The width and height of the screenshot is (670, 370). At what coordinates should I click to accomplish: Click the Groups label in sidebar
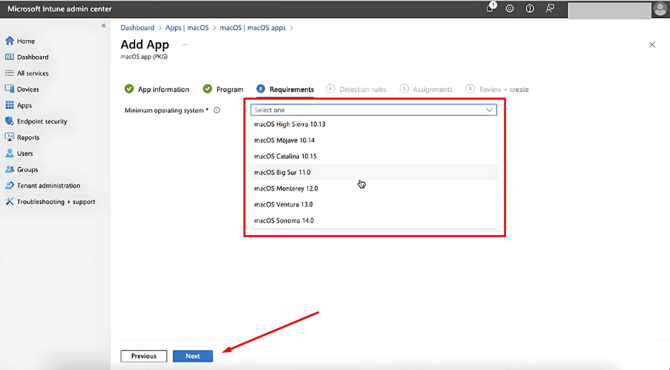pyautogui.click(x=27, y=170)
